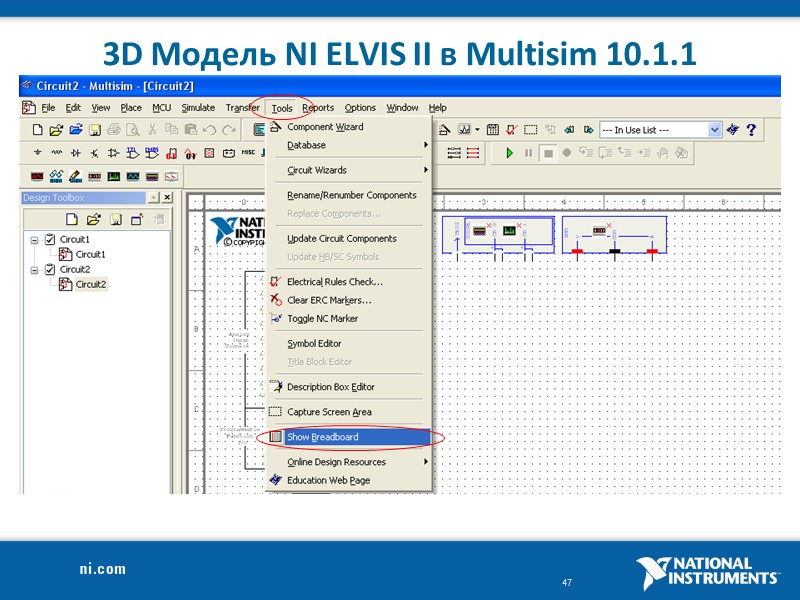Run the simulation with green play button
The image size is (800, 600).
pos(509,153)
